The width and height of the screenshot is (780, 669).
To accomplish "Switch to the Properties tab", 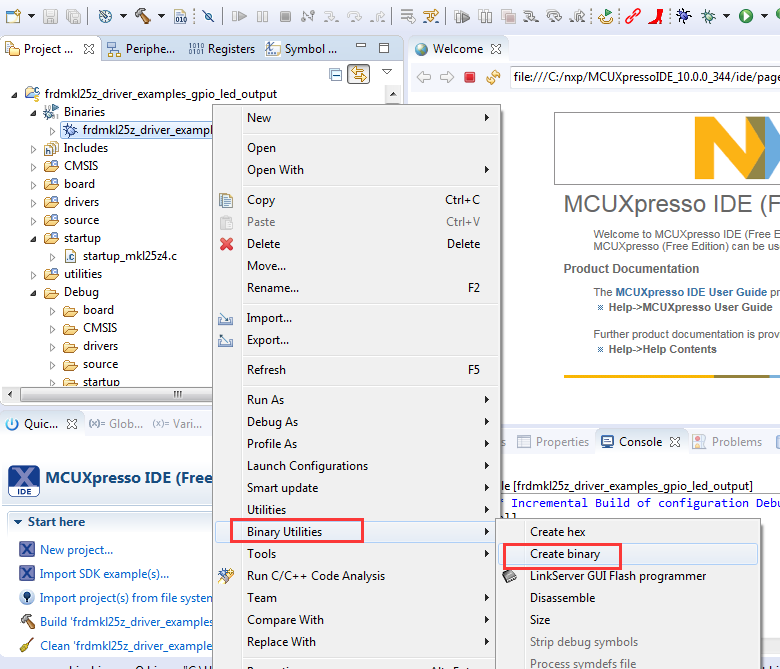I will (x=552, y=442).
